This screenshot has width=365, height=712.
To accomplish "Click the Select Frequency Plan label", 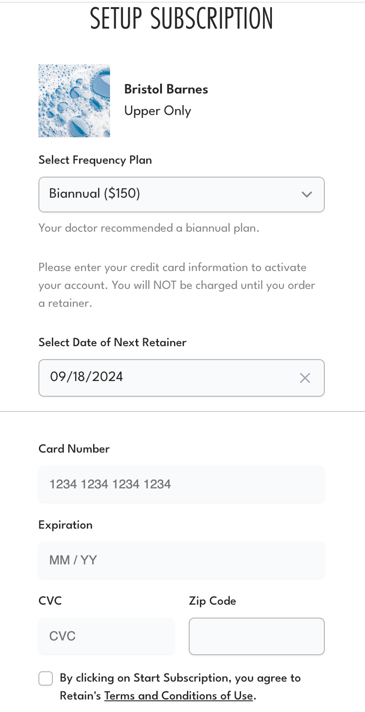I will click(x=95, y=160).
